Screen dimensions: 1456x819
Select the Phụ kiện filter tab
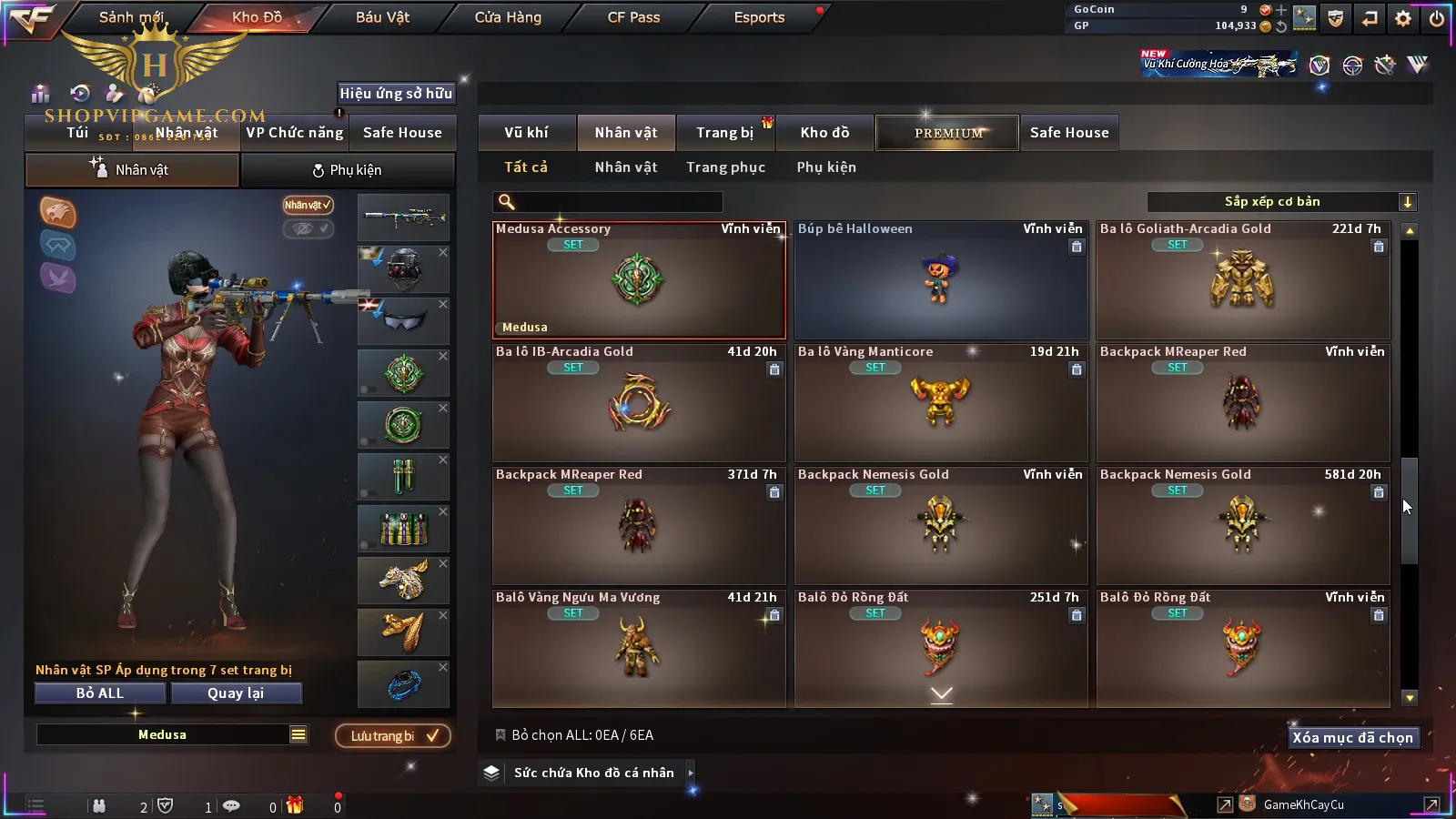tap(826, 167)
